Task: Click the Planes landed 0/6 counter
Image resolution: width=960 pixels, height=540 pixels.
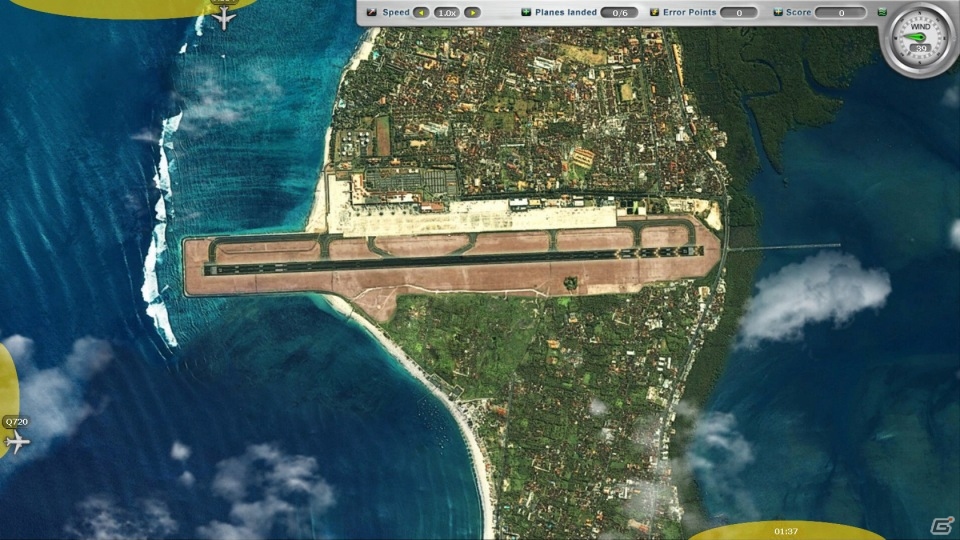Action: pyautogui.click(x=620, y=12)
